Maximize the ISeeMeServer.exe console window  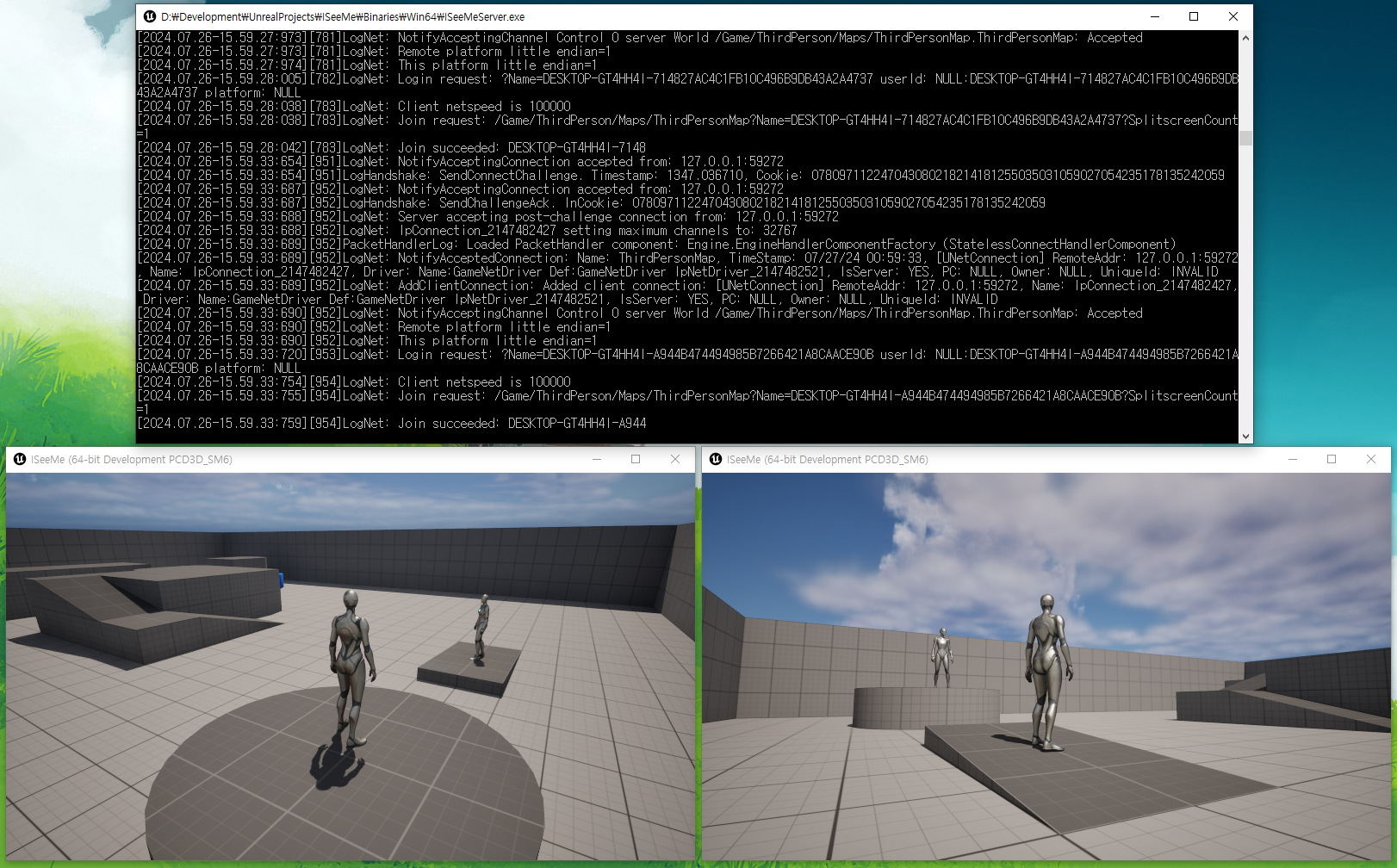click(1194, 16)
